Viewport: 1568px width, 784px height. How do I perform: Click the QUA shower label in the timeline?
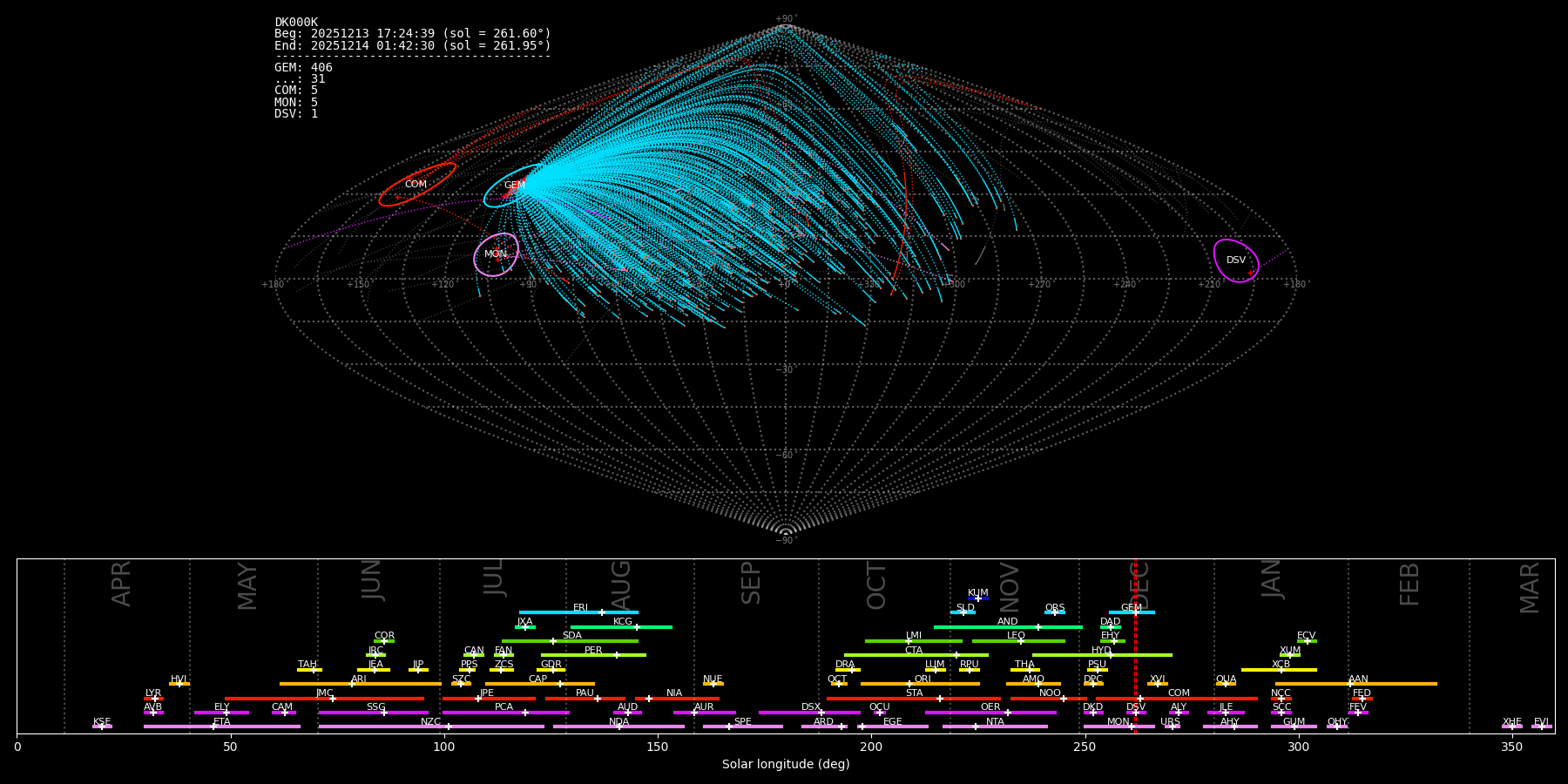pyautogui.click(x=1226, y=679)
